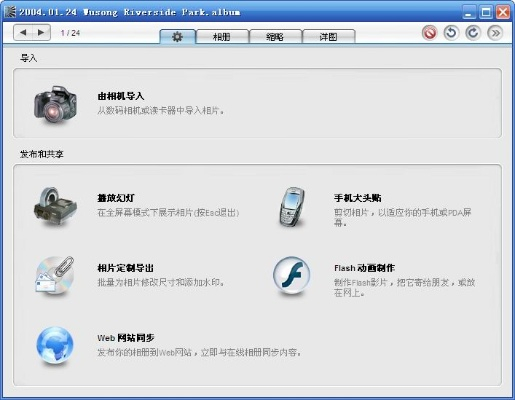Click description 批量为相片修改尺寸和添加水印
Image resolution: width=515 pixels, height=400 pixels.
point(161,282)
